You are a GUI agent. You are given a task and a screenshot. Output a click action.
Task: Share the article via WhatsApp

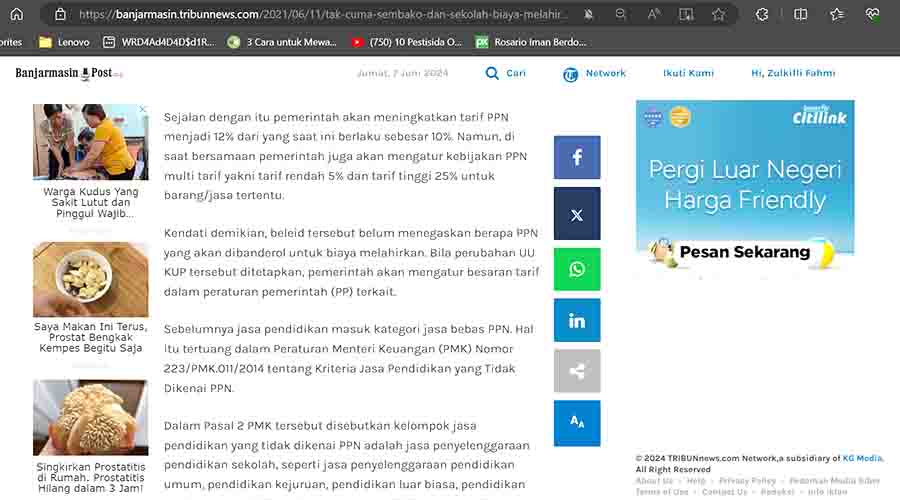coord(577,269)
